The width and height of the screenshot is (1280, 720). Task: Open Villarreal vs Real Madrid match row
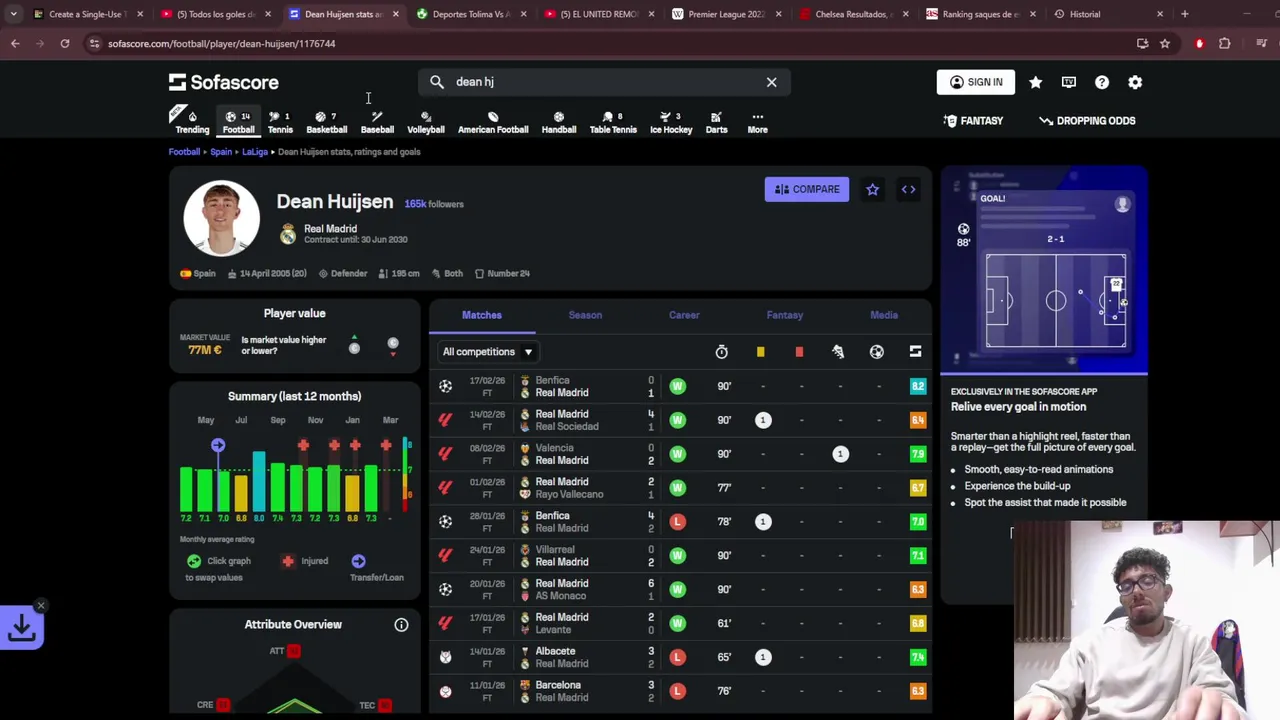(681, 555)
